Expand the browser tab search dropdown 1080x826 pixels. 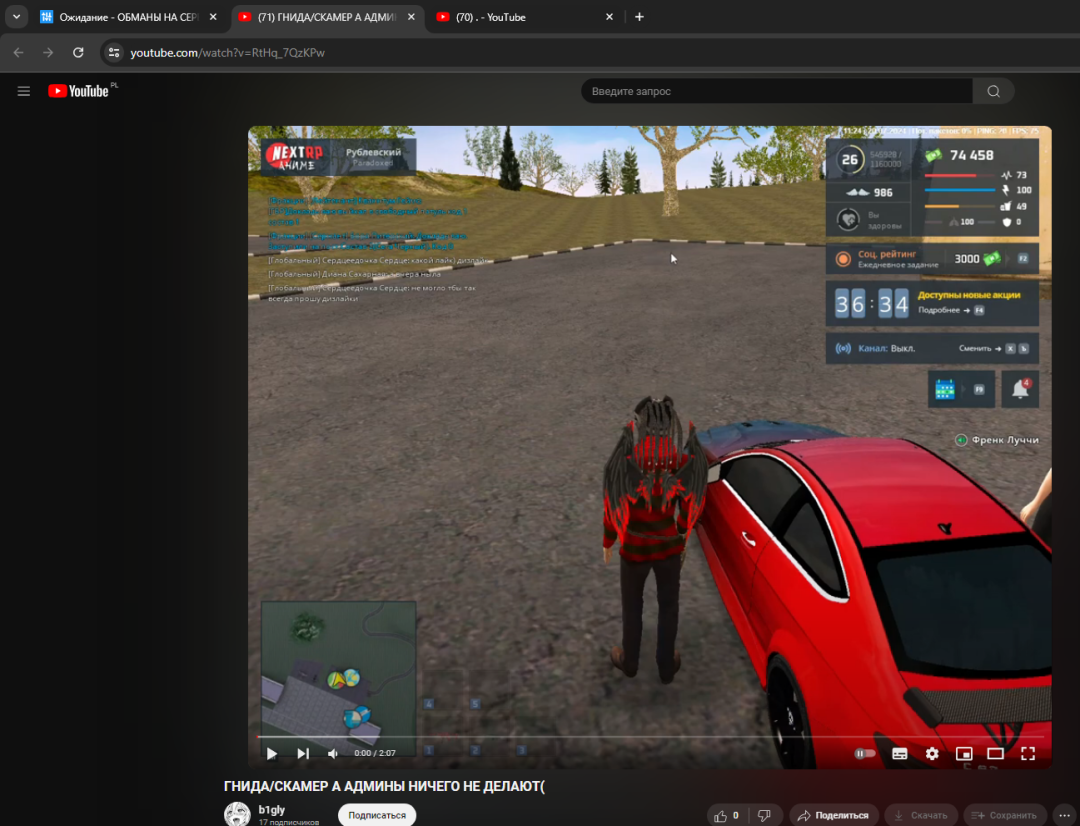coord(17,17)
